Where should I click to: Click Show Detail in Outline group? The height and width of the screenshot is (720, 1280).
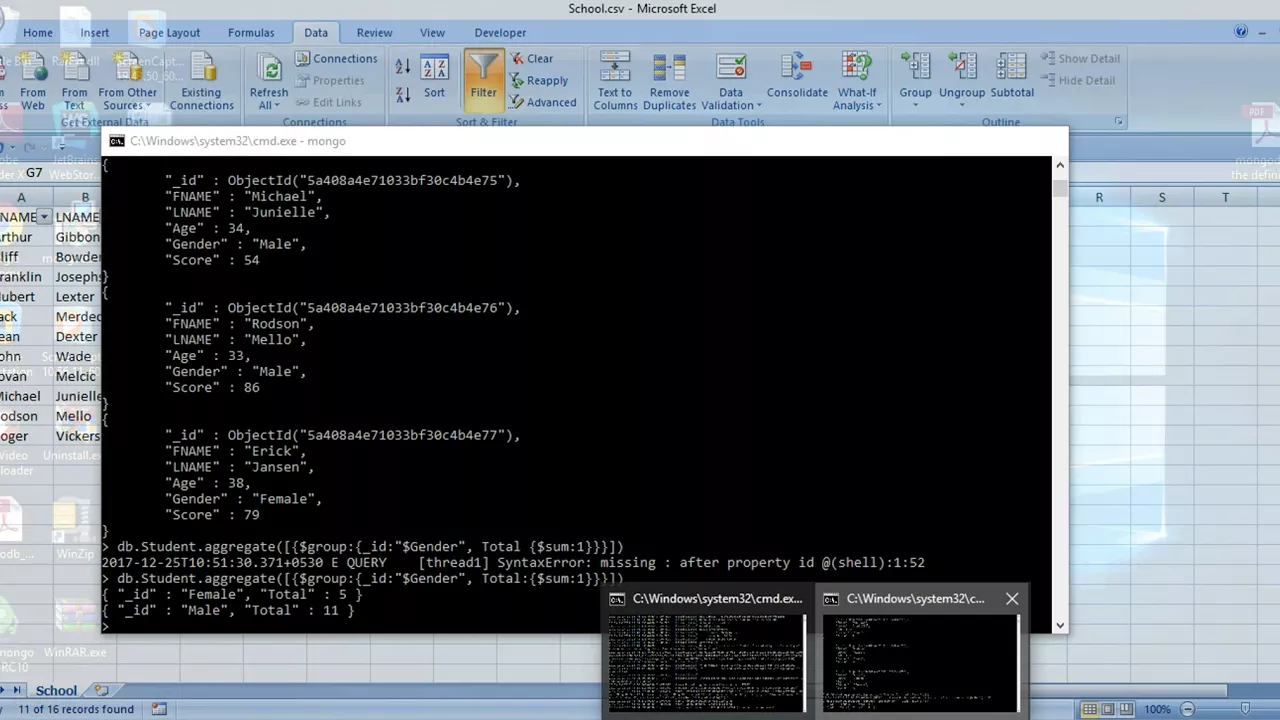(x=1080, y=59)
